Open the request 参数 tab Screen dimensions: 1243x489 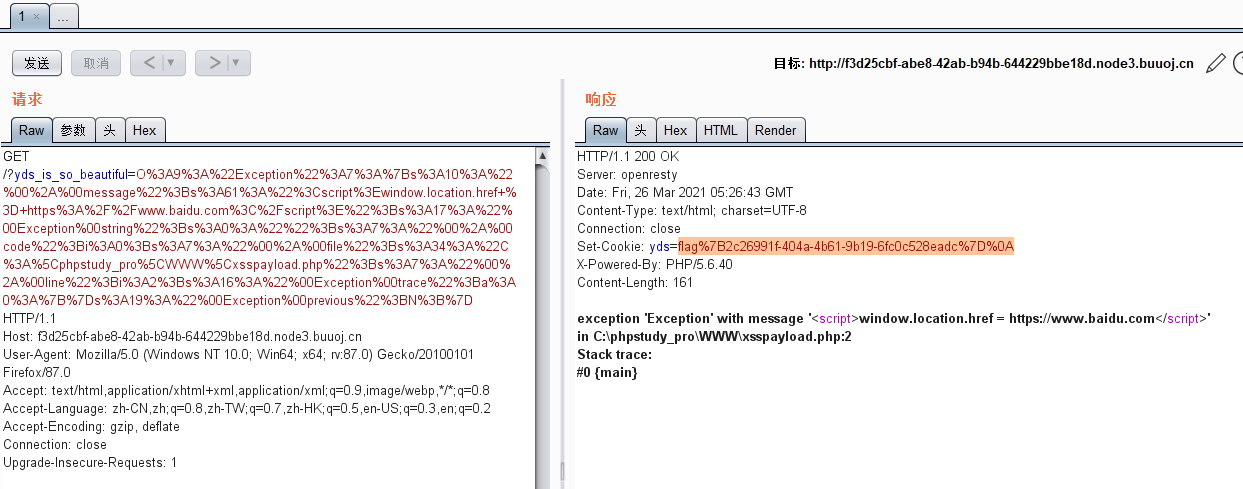(x=73, y=130)
